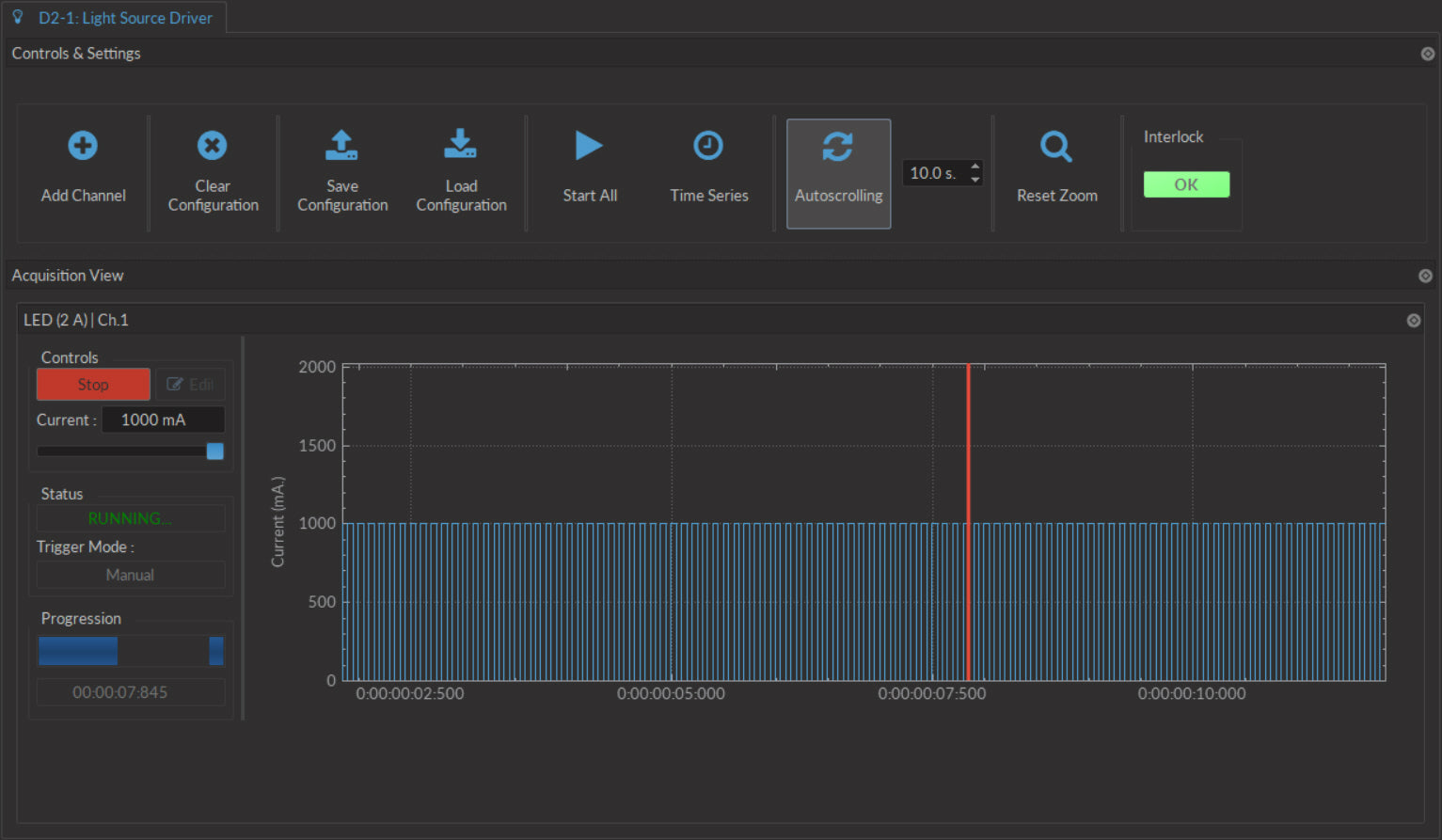Toggle the Autoscrolling button off
1442x840 pixels.
click(838, 173)
